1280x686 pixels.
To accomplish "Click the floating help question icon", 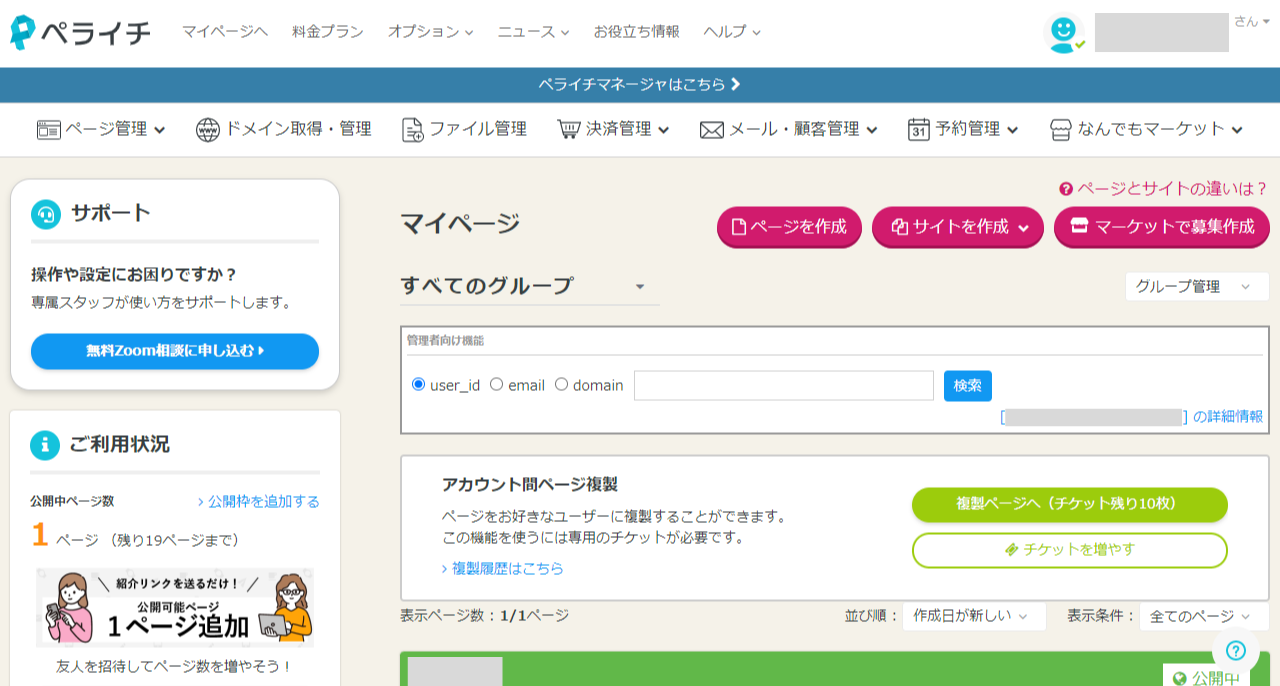I will click(1235, 650).
